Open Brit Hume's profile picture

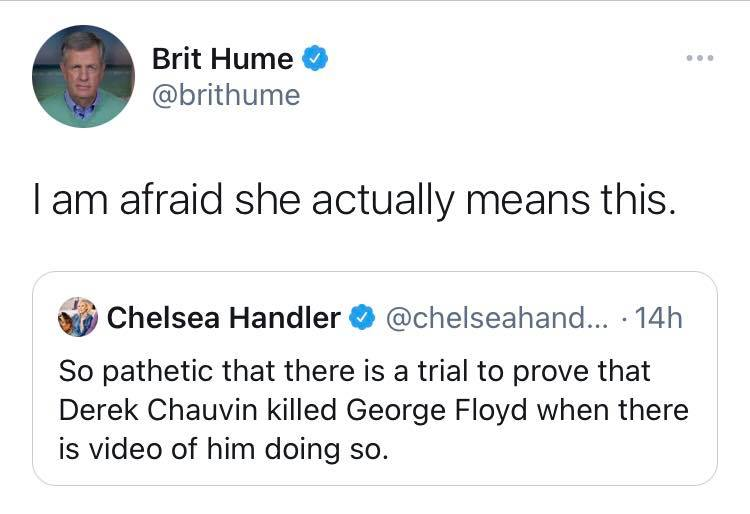tap(83, 76)
